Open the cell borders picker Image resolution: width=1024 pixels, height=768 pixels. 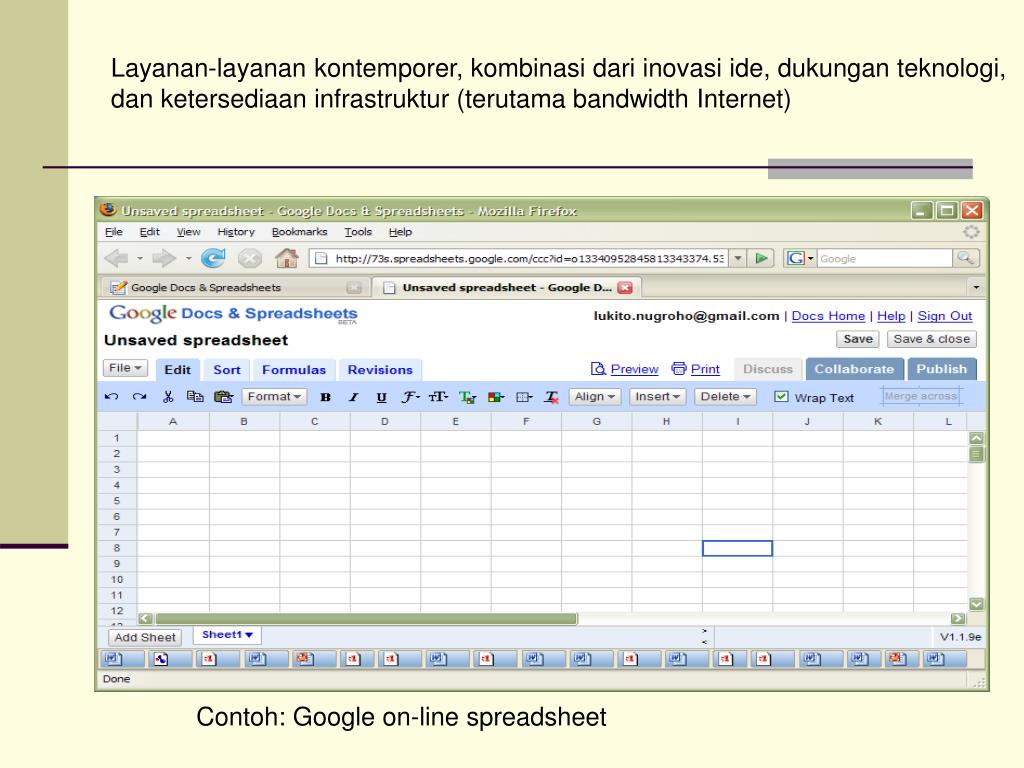[x=524, y=397]
